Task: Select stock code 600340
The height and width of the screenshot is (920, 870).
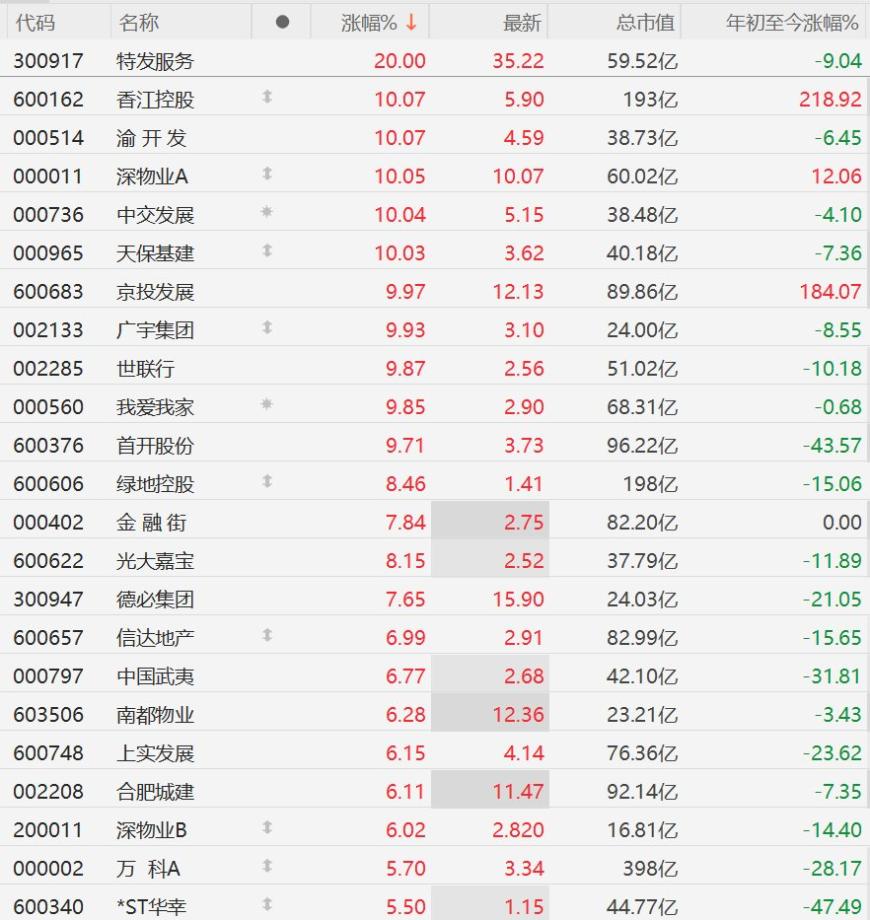Action: tap(48, 907)
